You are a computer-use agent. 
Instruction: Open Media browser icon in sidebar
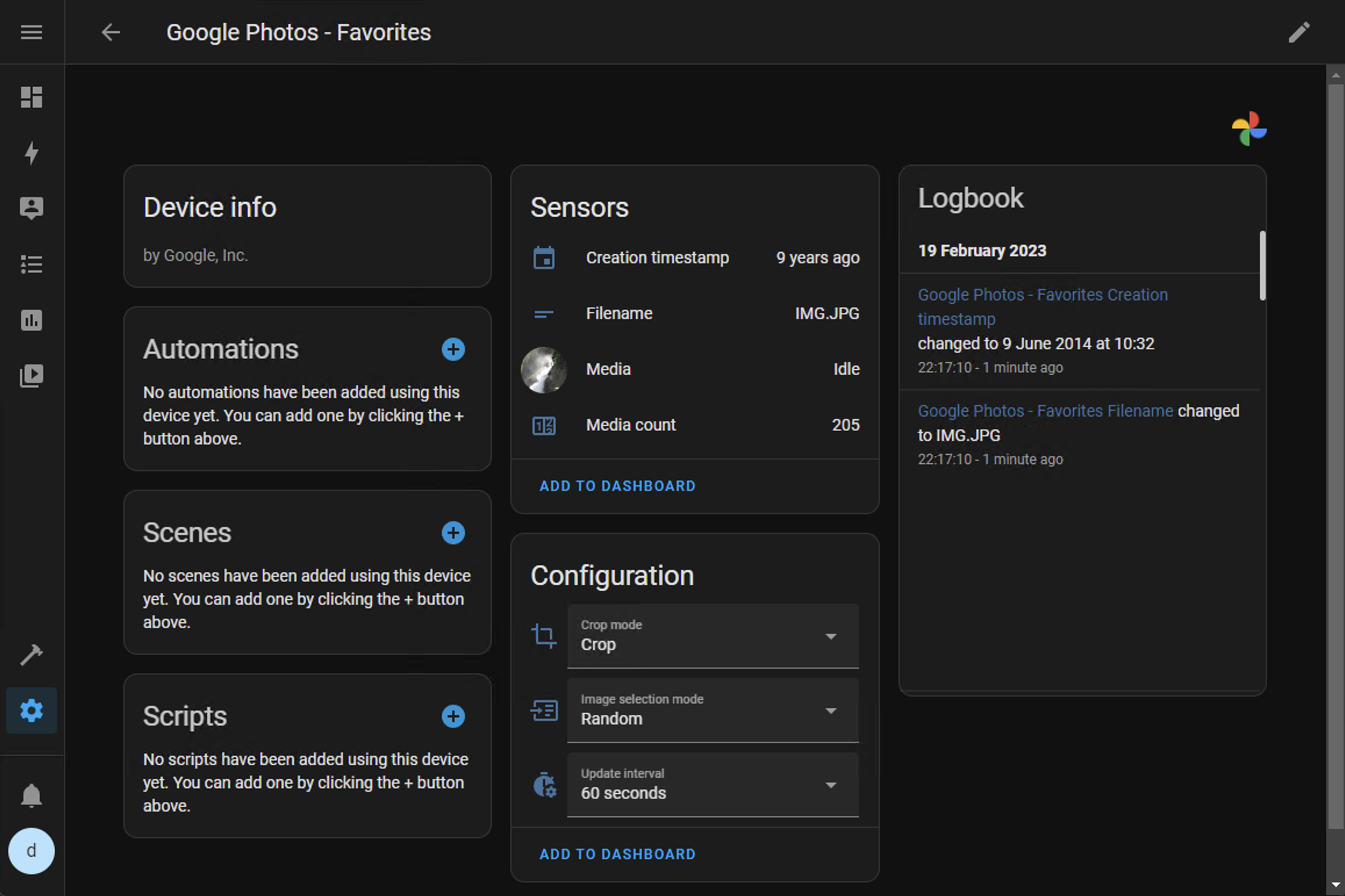(31, 376)
